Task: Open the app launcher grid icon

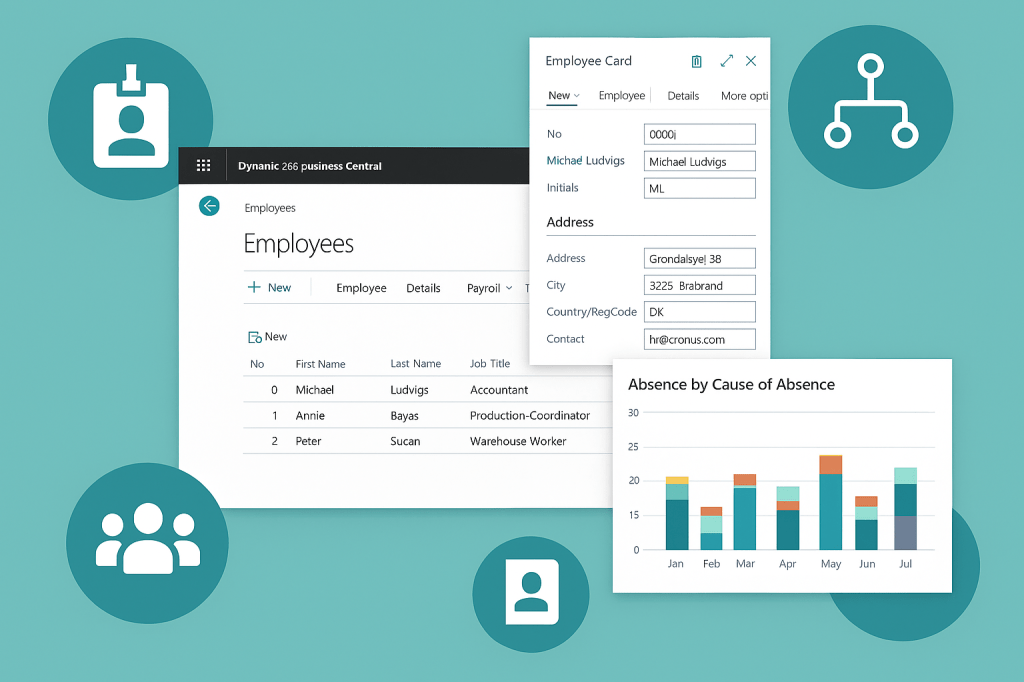Action: point(204,166)
